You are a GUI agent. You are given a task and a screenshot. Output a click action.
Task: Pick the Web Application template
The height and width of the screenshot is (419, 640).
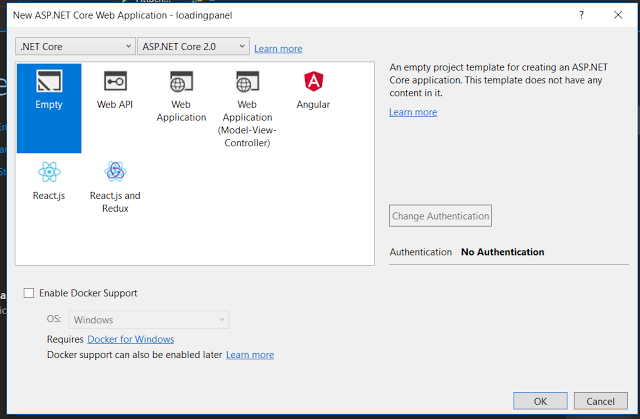[x=181, y=96]
